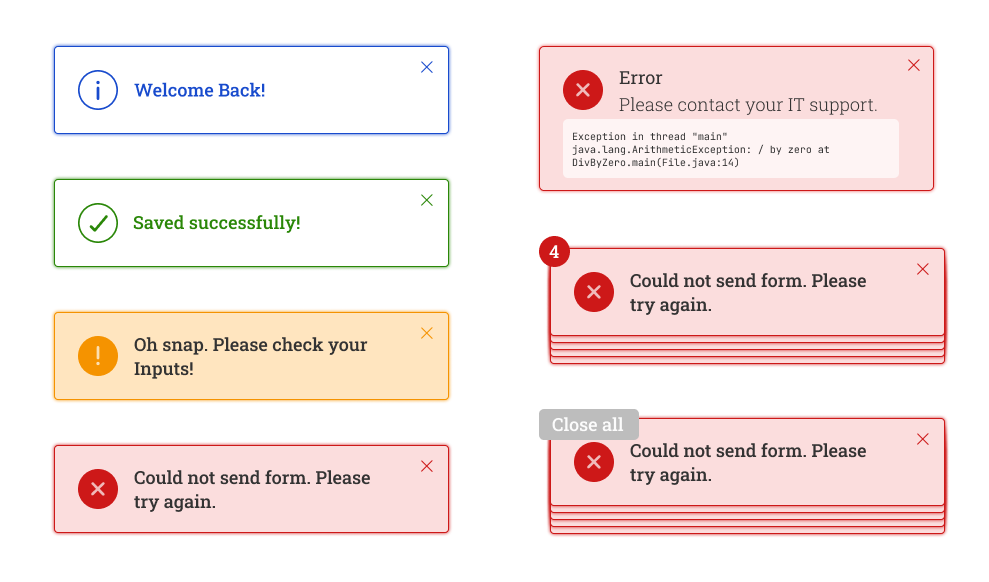Close the Error IT support notification
This screenshot has width=989, height=582.
click(x=913, y=65)
